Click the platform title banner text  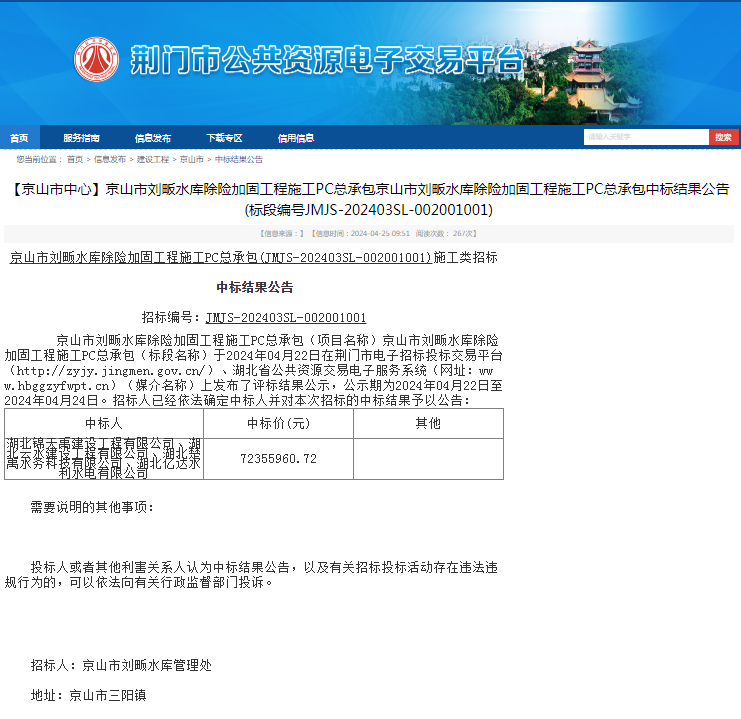pos(326,61)
